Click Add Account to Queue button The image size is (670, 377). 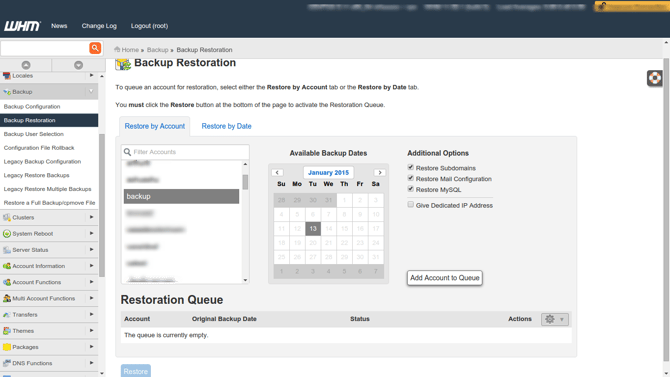444,278
